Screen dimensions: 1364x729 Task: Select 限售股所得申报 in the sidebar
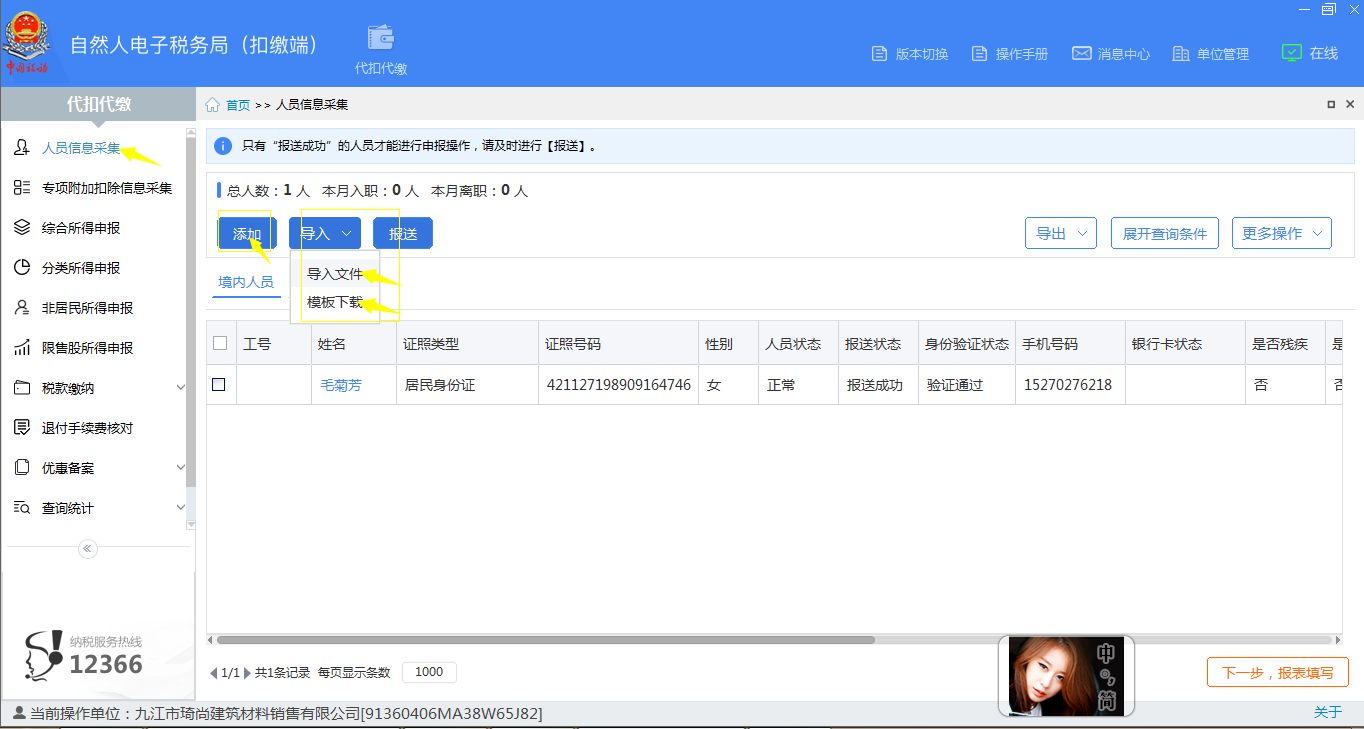click(90, 347)
